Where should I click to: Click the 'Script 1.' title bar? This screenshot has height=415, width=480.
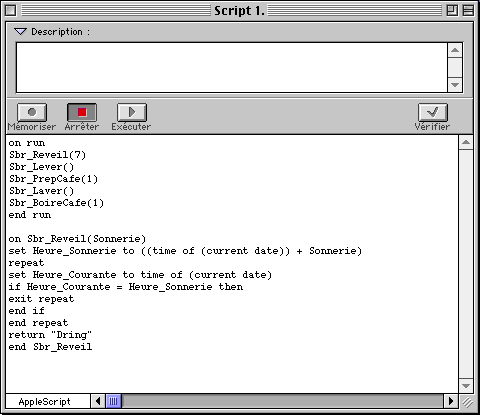coord(239,11)
